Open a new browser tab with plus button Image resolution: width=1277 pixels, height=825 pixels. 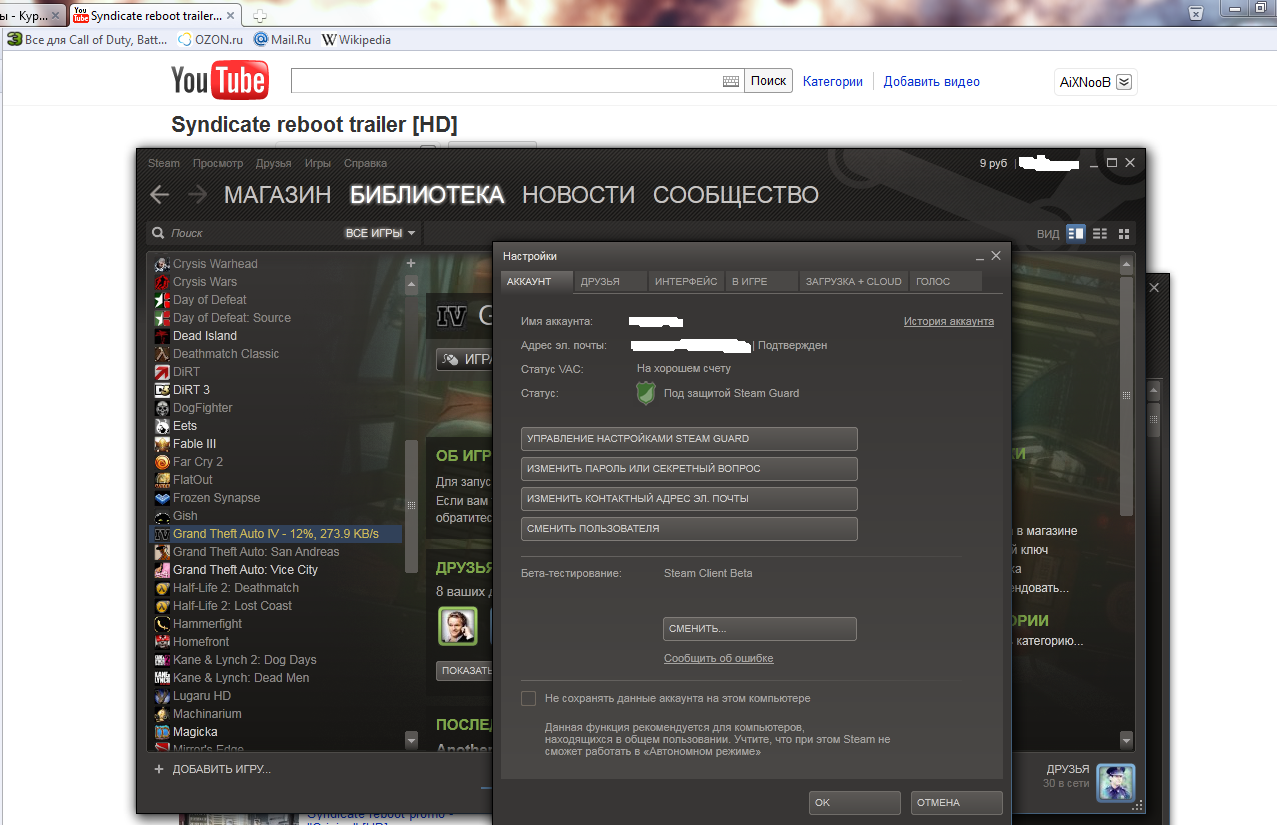(x=260, y=15)
